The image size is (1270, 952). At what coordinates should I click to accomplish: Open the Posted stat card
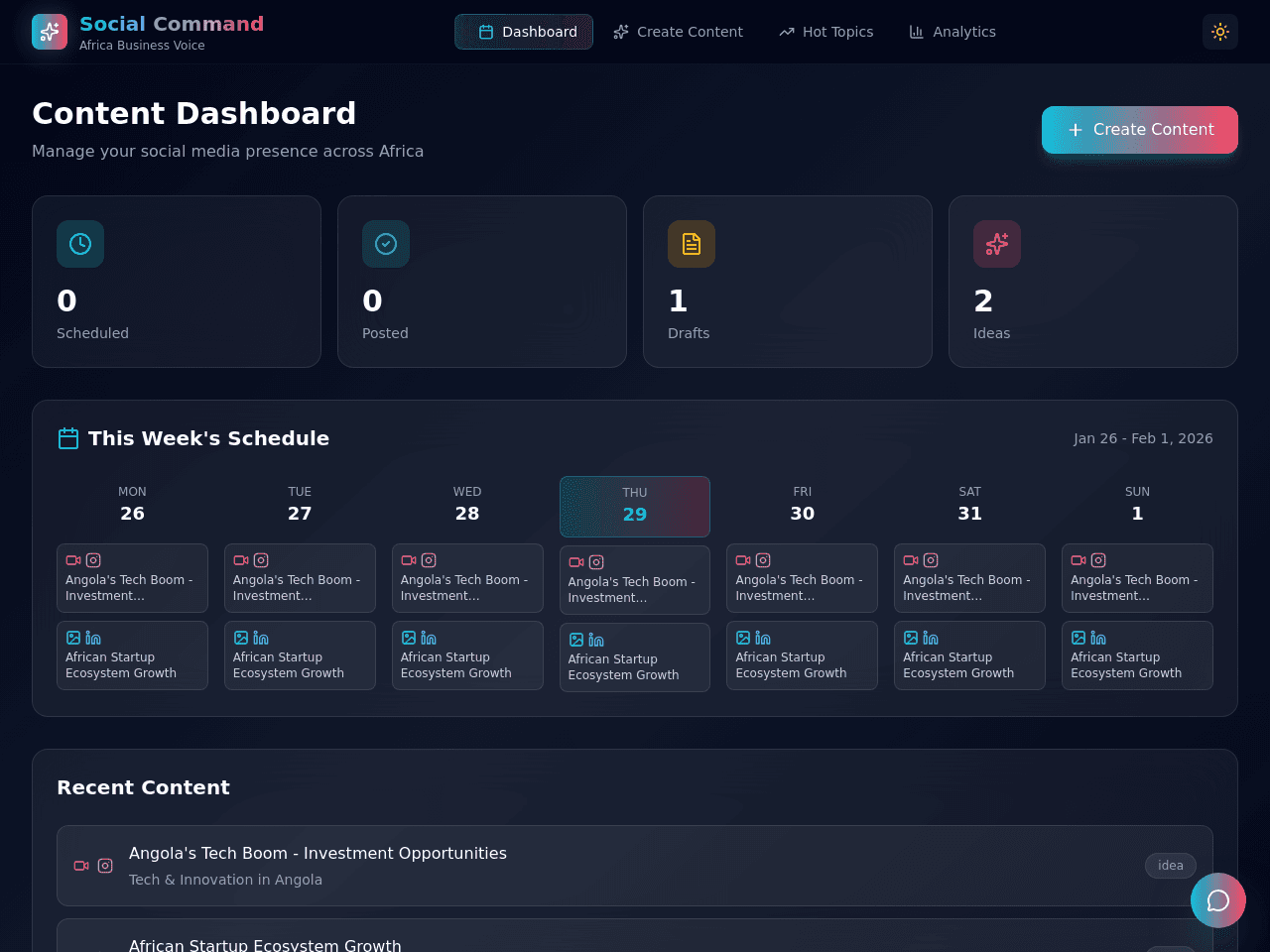point(482,282)
